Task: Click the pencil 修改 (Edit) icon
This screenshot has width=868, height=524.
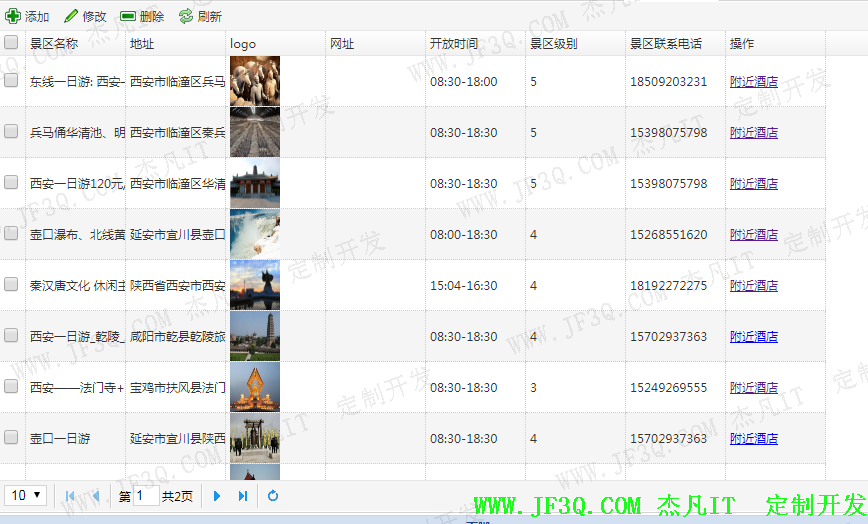Action: point(71,16)
